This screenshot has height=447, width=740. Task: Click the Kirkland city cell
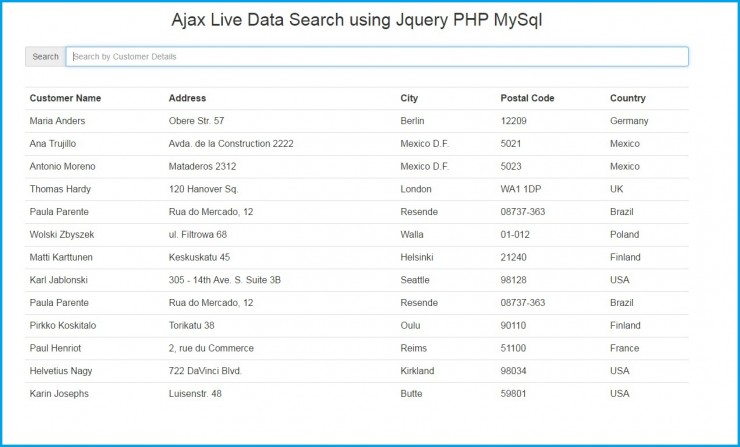[417, 371]
